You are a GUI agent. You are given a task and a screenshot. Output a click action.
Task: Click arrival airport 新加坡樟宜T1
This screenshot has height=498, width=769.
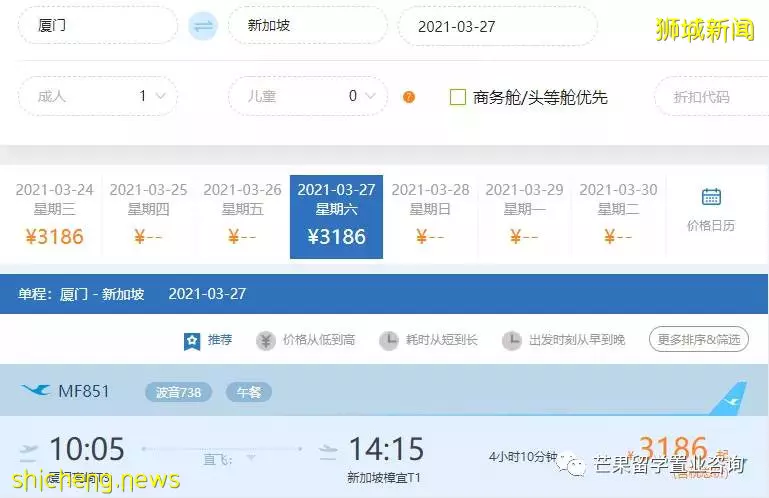point(384,477)
